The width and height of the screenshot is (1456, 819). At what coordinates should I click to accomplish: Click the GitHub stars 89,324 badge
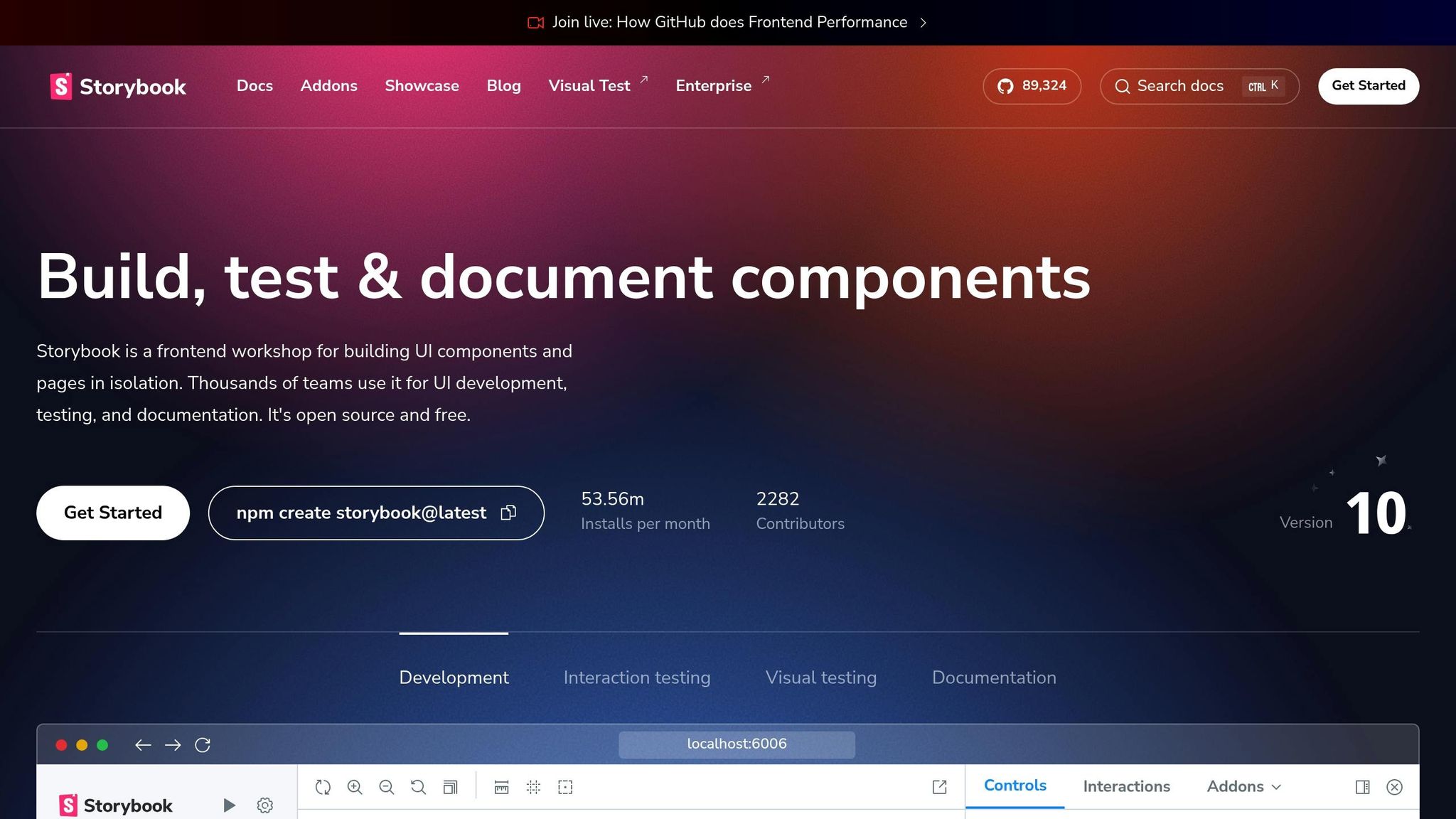[x=1032, y=86]
